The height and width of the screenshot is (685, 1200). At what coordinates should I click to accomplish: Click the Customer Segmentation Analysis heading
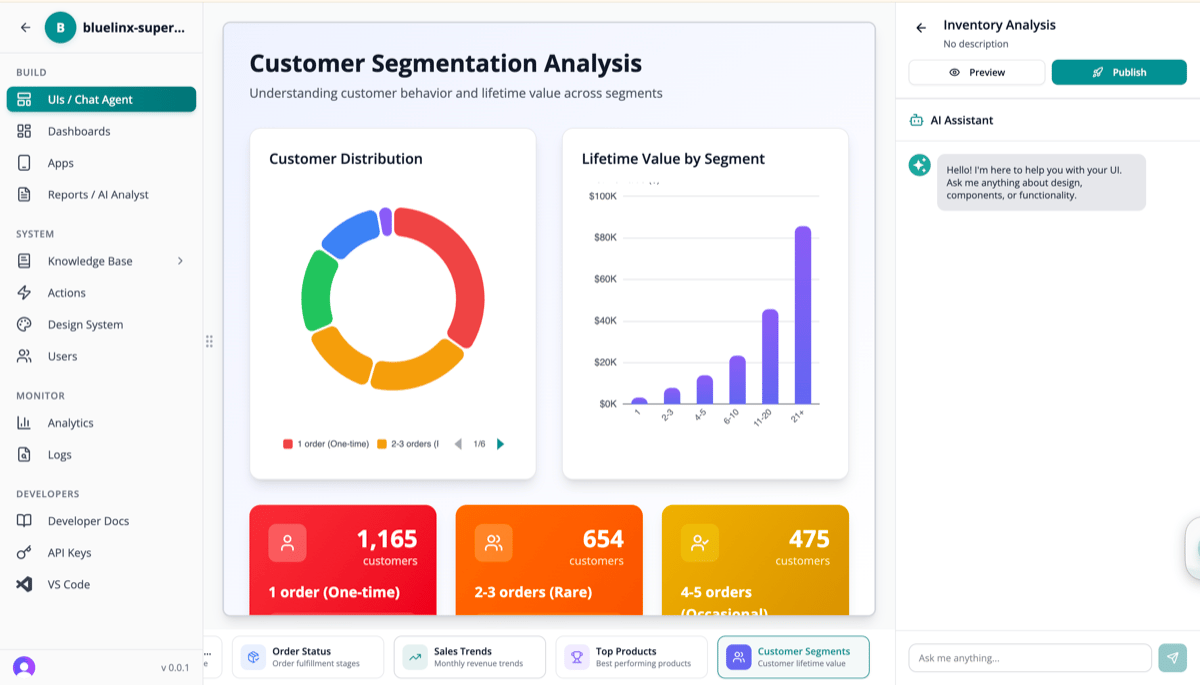pos(446,63)
